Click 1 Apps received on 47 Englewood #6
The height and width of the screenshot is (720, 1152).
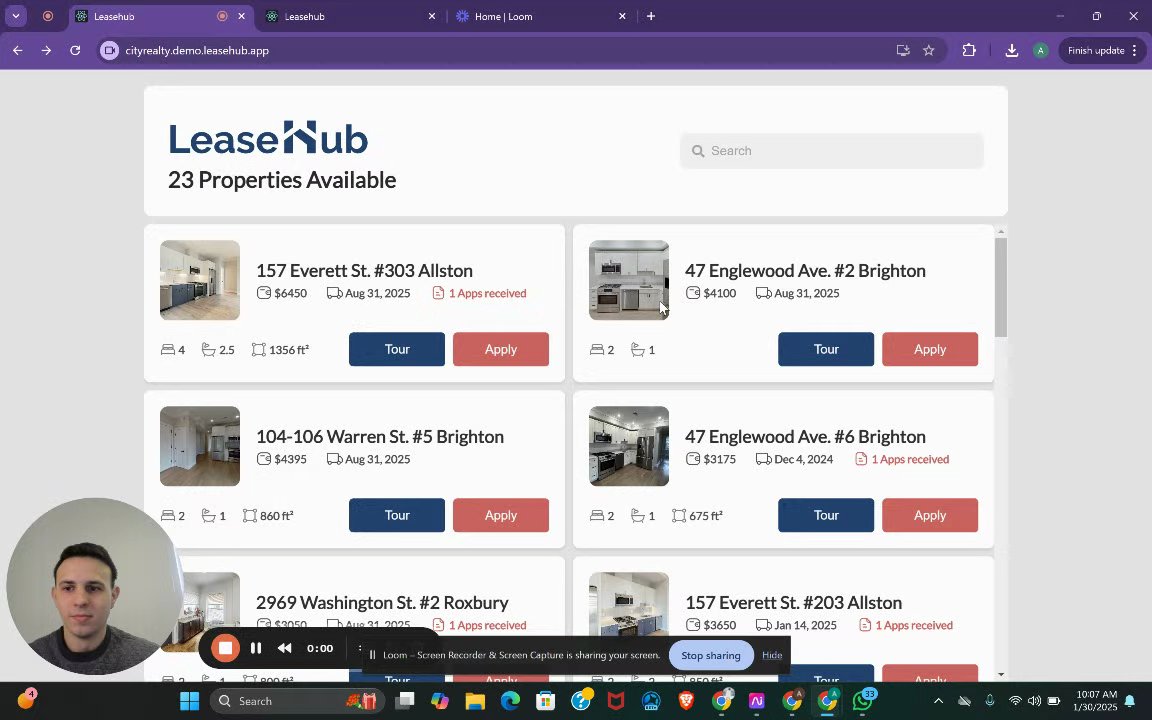902,459
